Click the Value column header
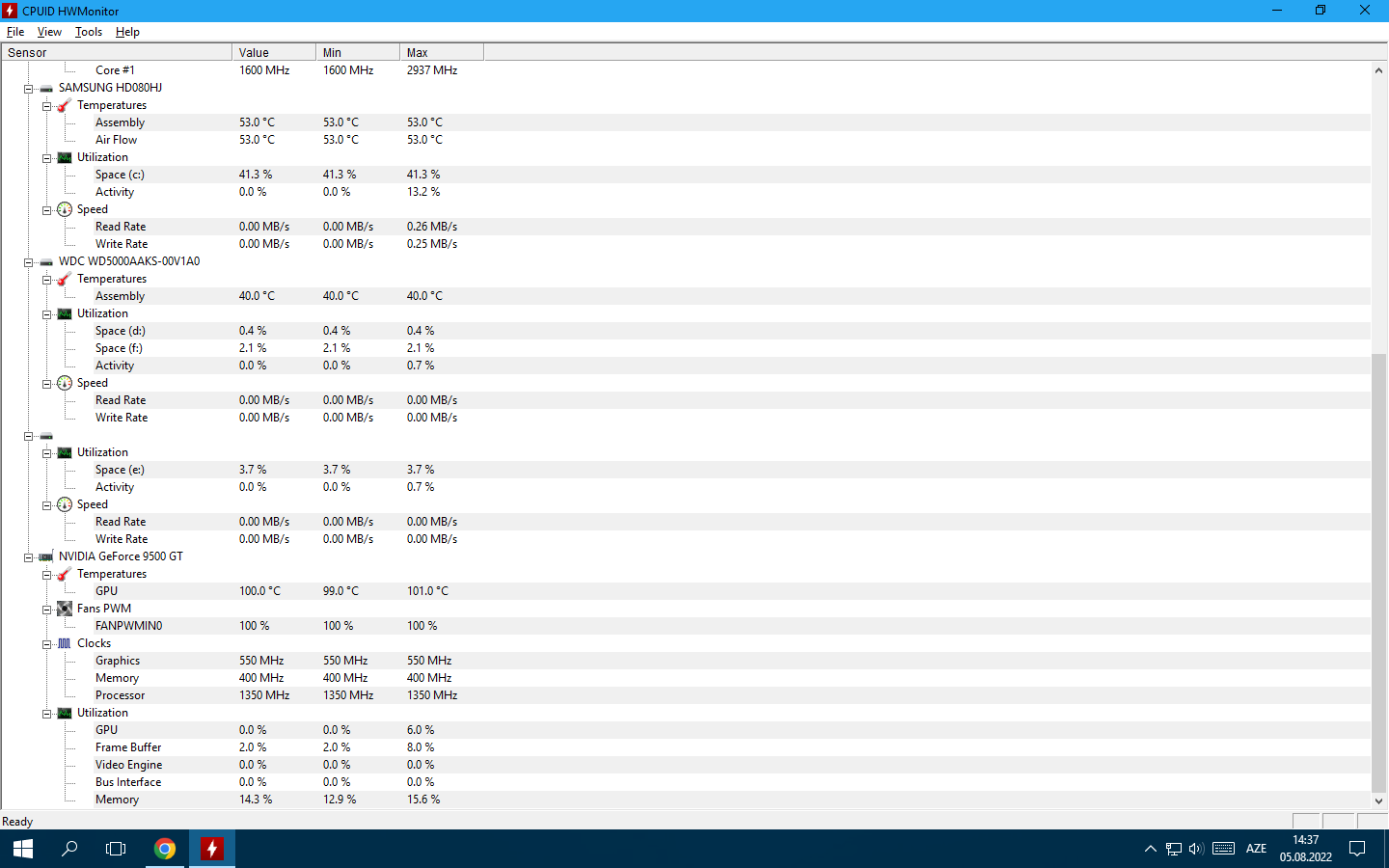 point(274,52)
